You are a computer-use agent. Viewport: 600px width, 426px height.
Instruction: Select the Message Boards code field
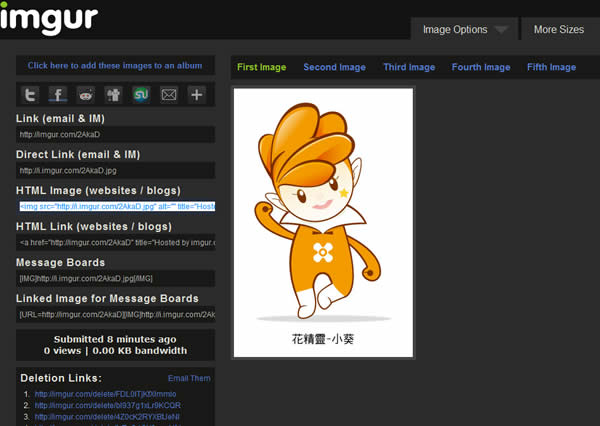point(115,278)
